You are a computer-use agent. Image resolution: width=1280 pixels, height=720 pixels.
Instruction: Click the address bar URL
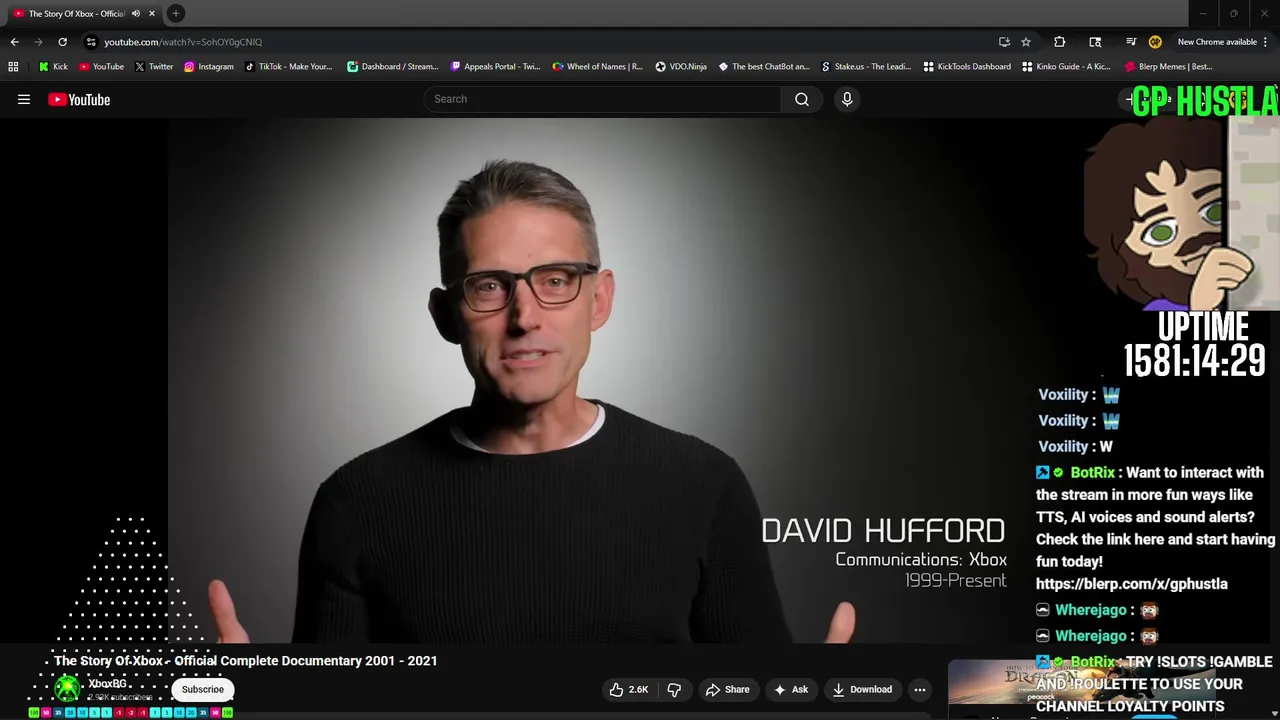click(x=183, y=42)
